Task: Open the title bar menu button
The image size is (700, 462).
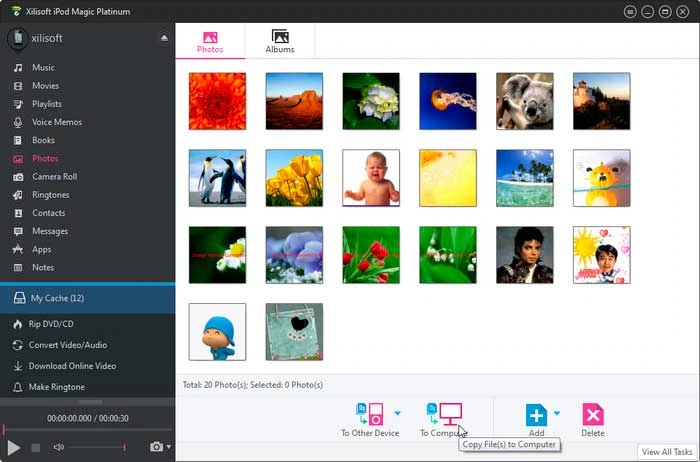Action: 630,12
